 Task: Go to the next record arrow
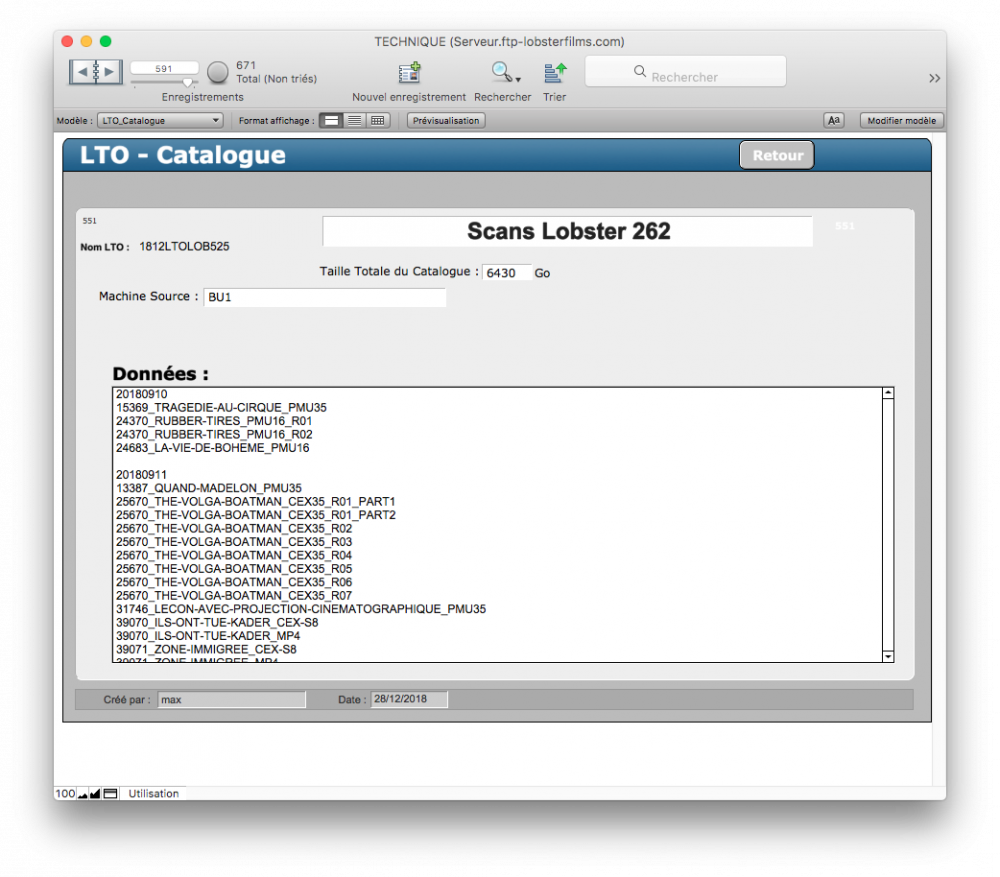[x=110, y=72]
